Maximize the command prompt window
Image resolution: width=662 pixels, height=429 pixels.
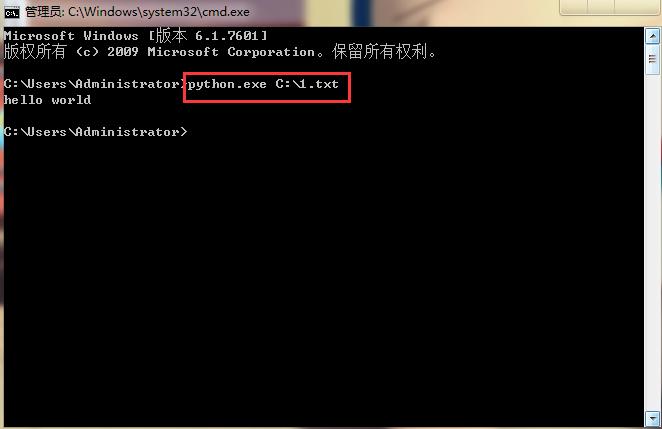[601, 6]
